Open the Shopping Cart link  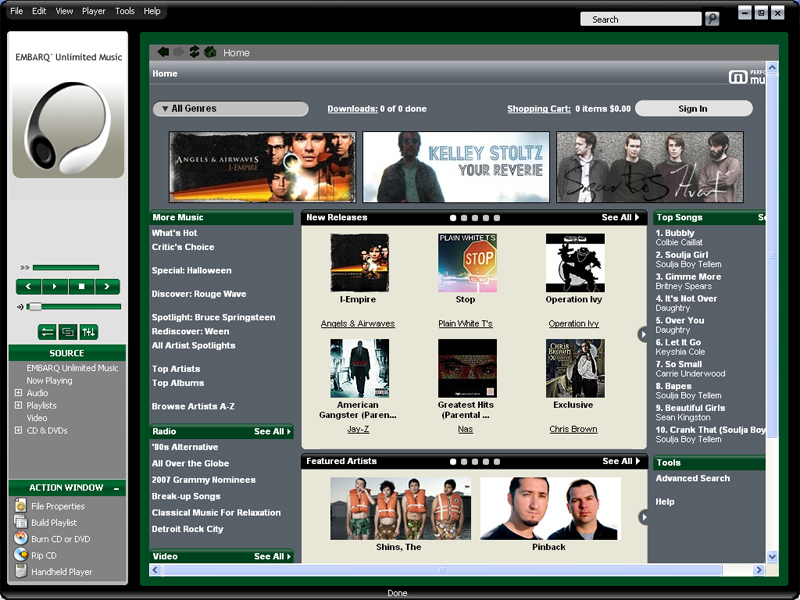539,109
